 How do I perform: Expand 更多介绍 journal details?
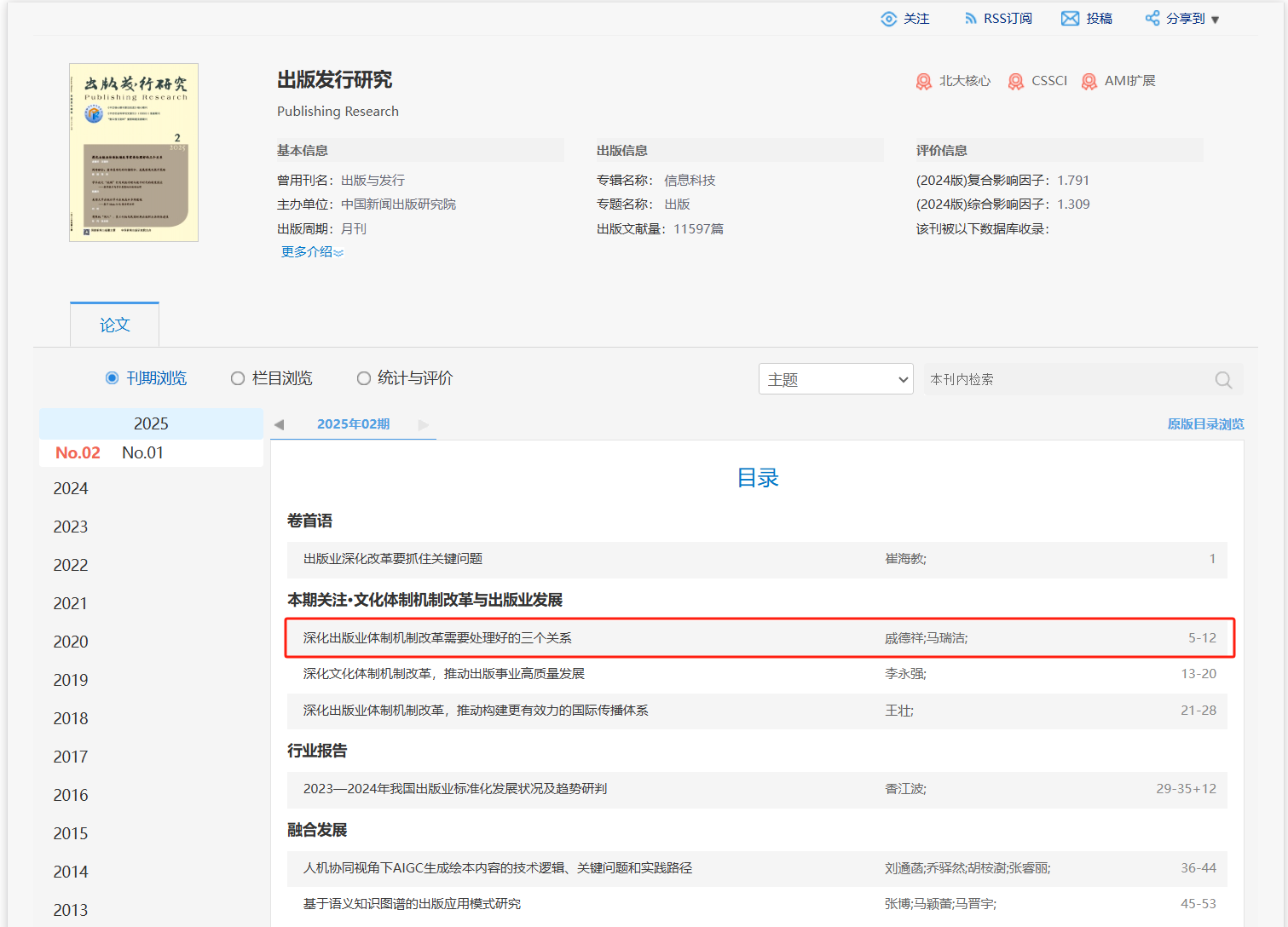pyautogui.click(x=312, y=252)
